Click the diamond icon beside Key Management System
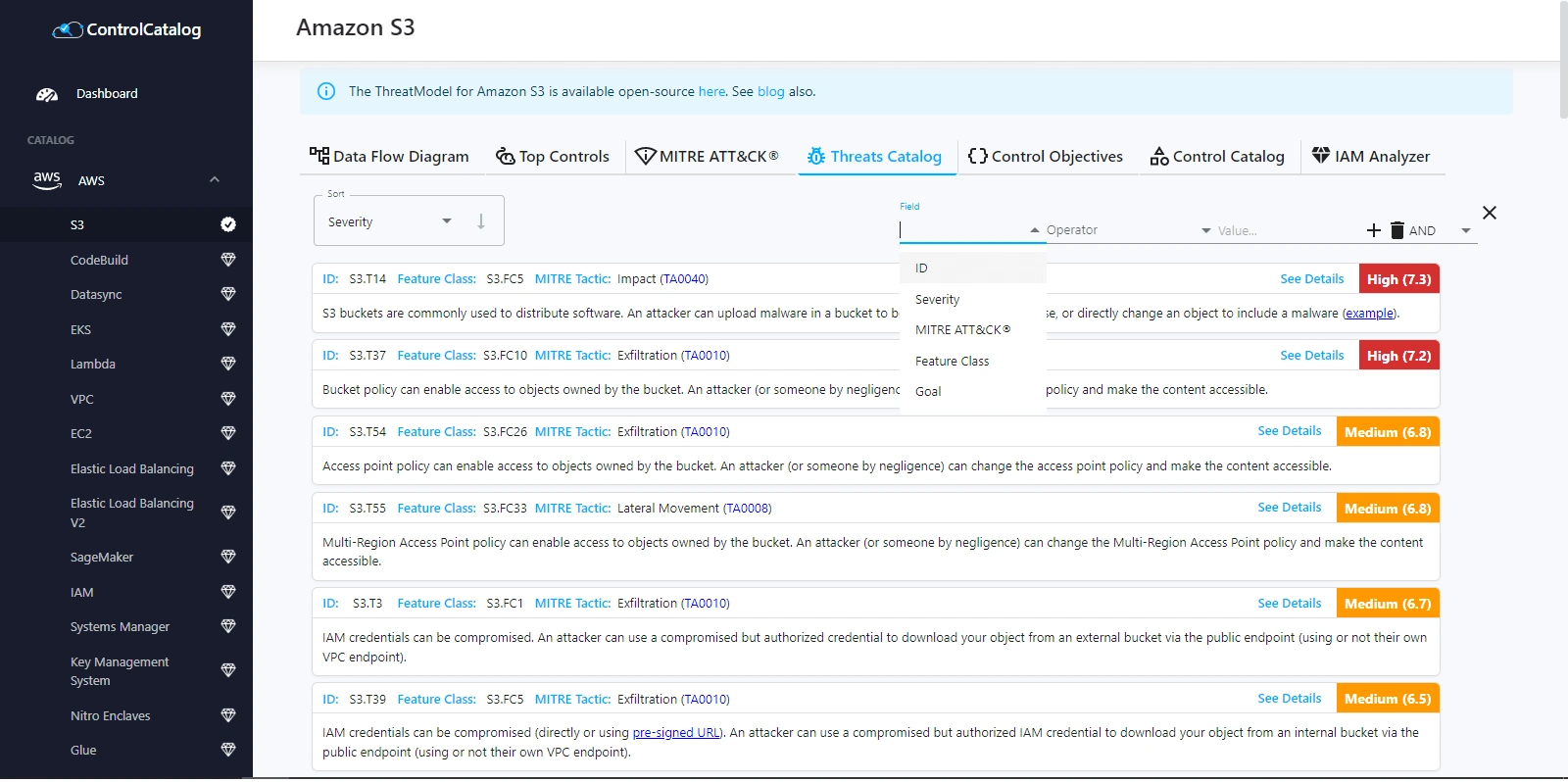This screenshot has width=1568, height=782. [228, 670]
